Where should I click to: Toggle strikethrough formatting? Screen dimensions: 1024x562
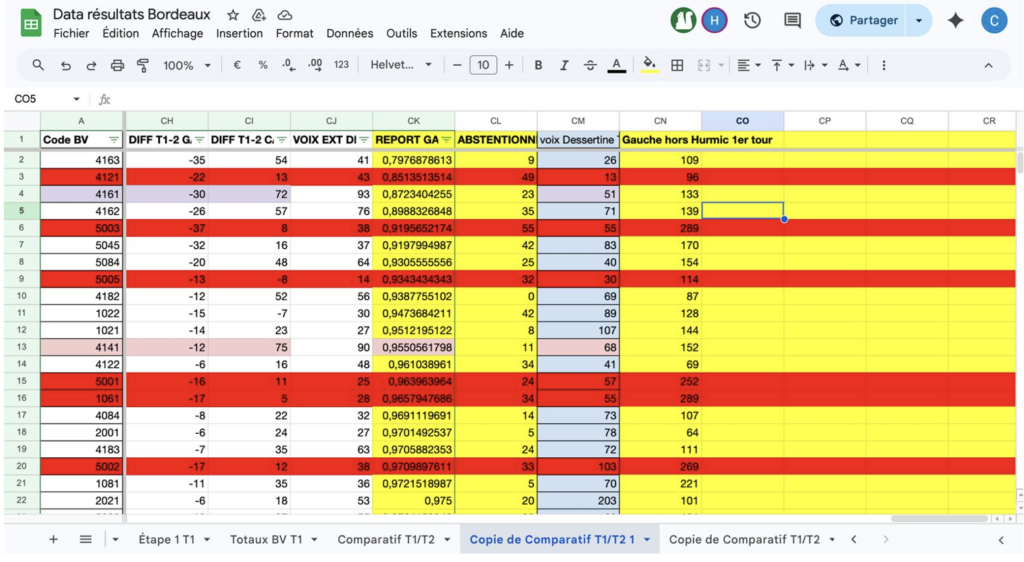590,65
